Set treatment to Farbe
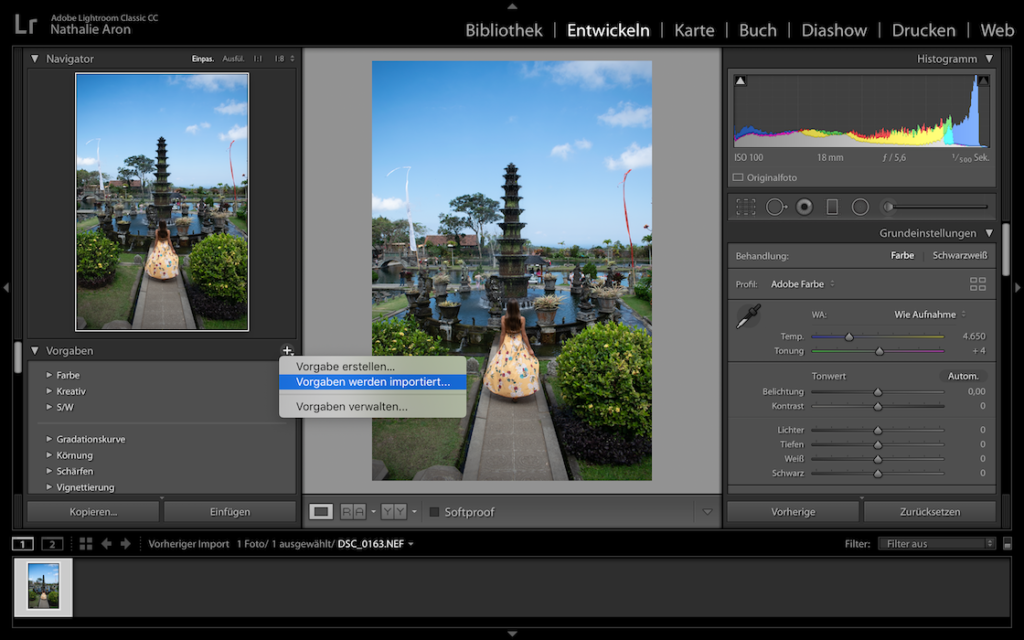 pyautogui.click(x=903, y=255)
